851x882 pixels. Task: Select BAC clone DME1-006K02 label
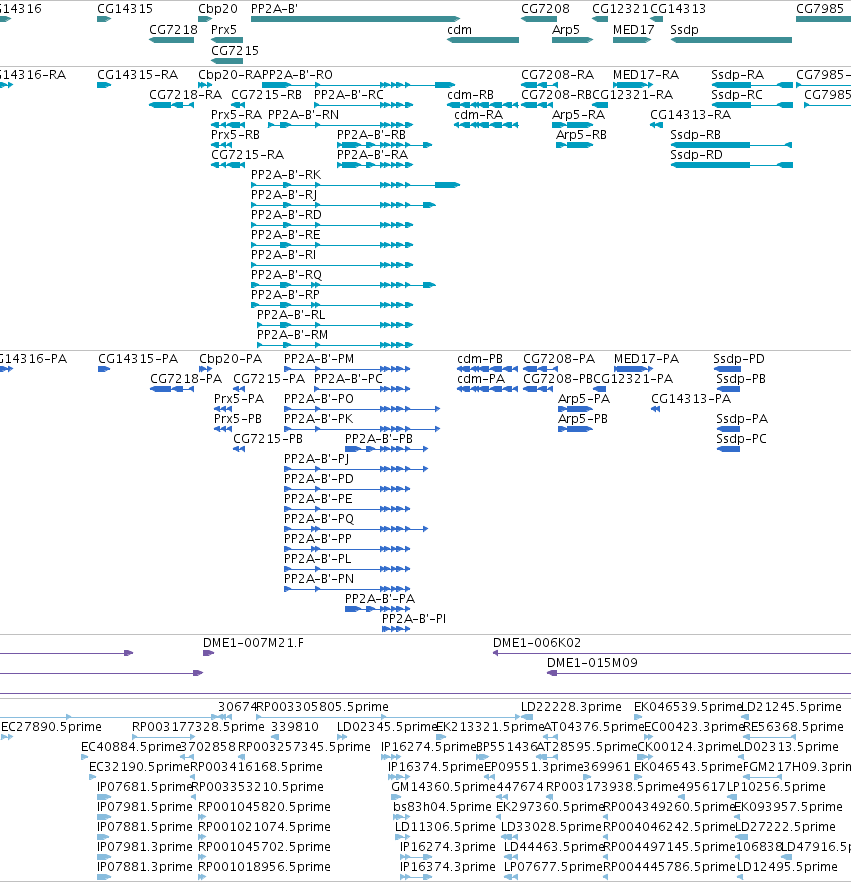537,643
